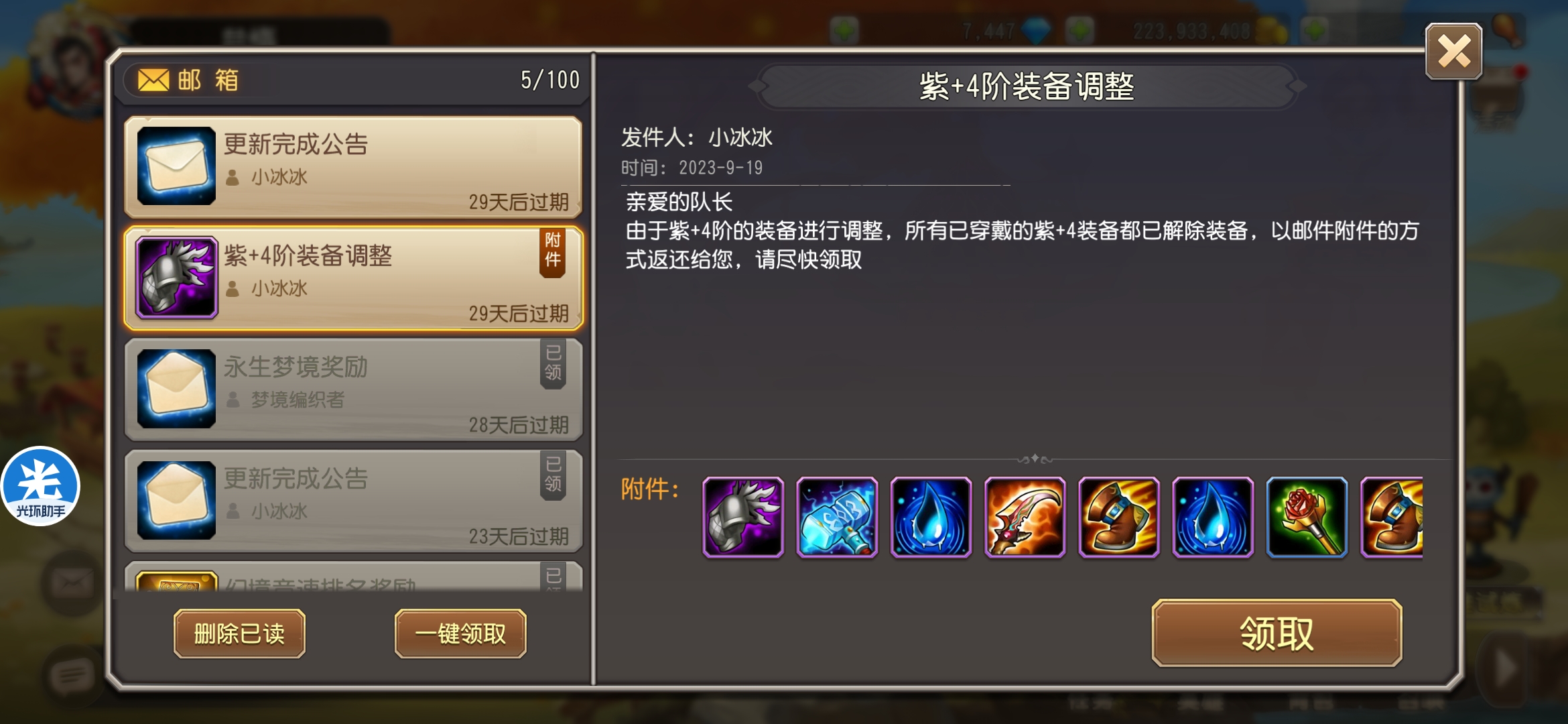The image size is (1568, 724).
Task: Open the 光环助手 floating assistant icon
Action: click(40, 486)
